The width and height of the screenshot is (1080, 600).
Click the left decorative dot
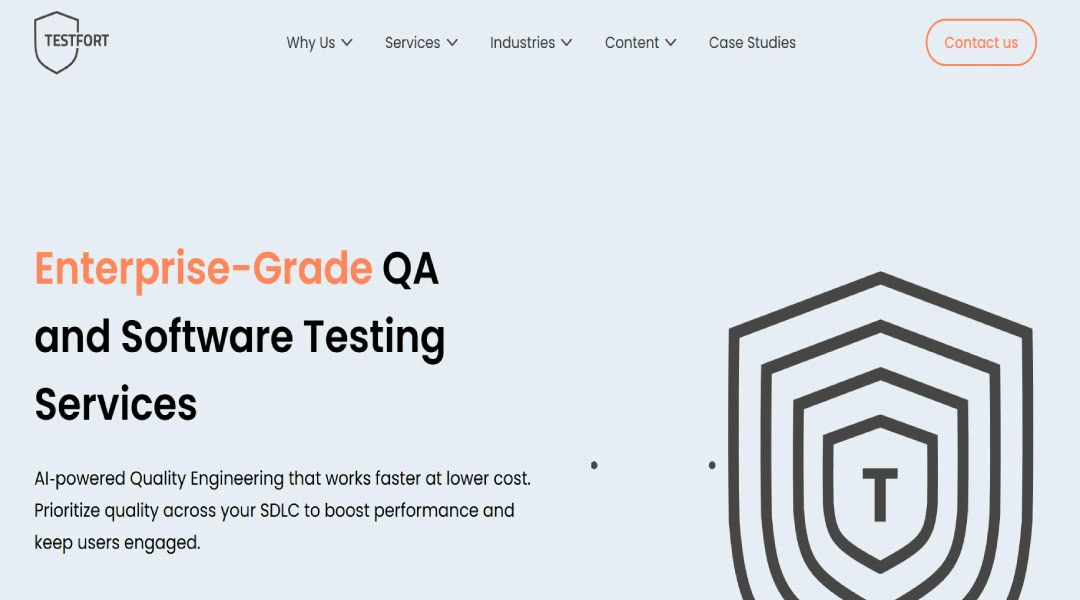coord(595,464)
